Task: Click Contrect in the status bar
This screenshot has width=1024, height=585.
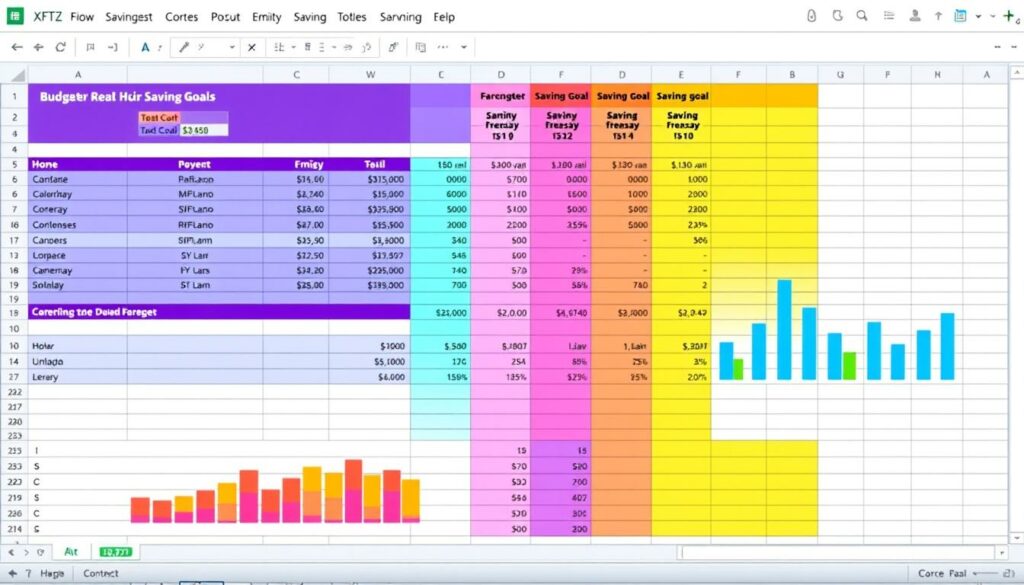Action: (101, 573)
